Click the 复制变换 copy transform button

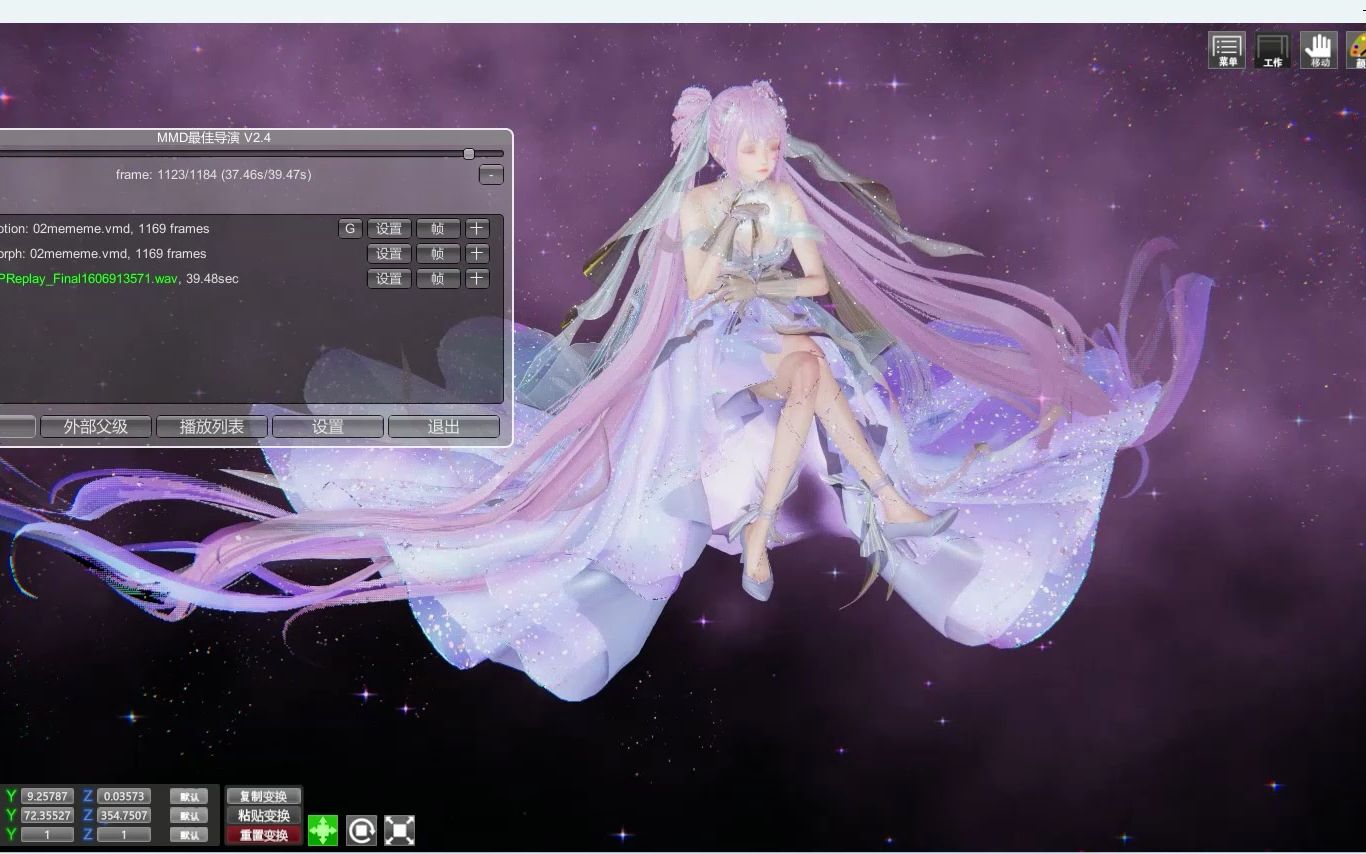coord(264,796)
